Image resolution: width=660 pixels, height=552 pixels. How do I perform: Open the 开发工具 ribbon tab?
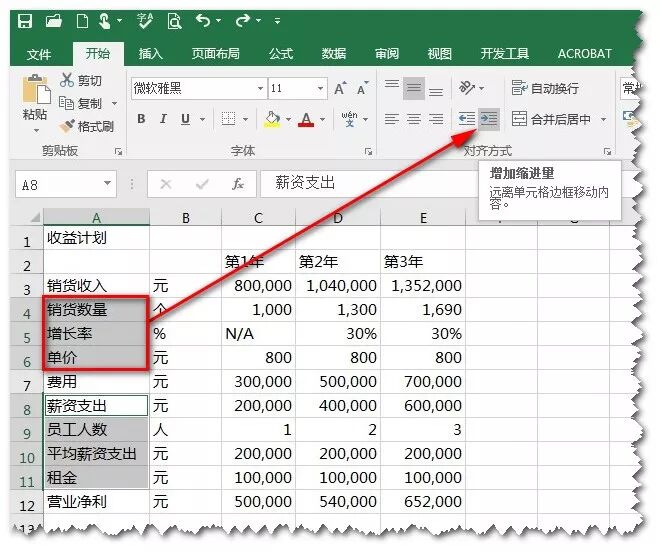pyautogui.click(x=505, y=53)
